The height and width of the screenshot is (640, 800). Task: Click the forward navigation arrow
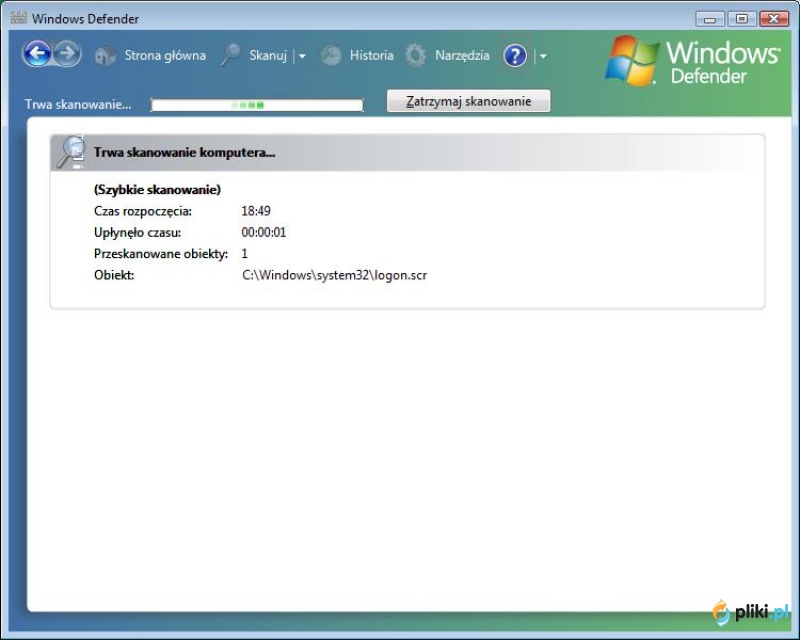click(x=67, y=53)
